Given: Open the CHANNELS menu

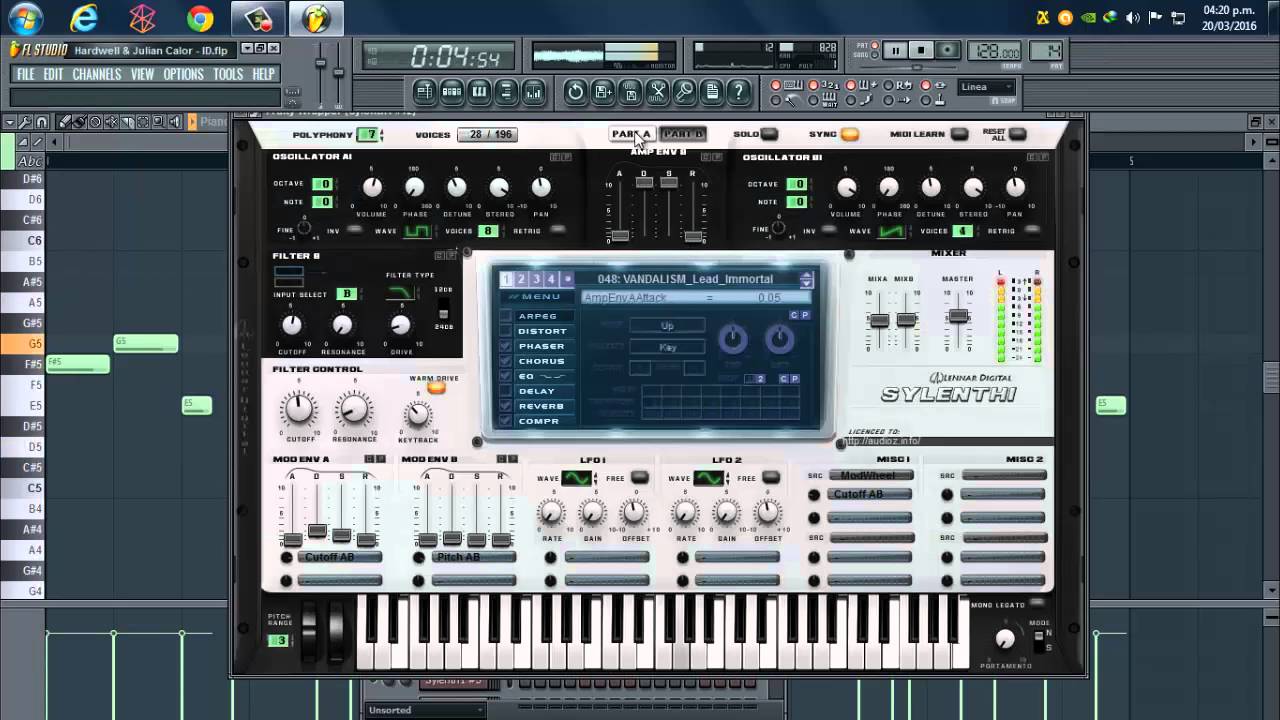Looking at the screenshot, I should tap(97, 74).
